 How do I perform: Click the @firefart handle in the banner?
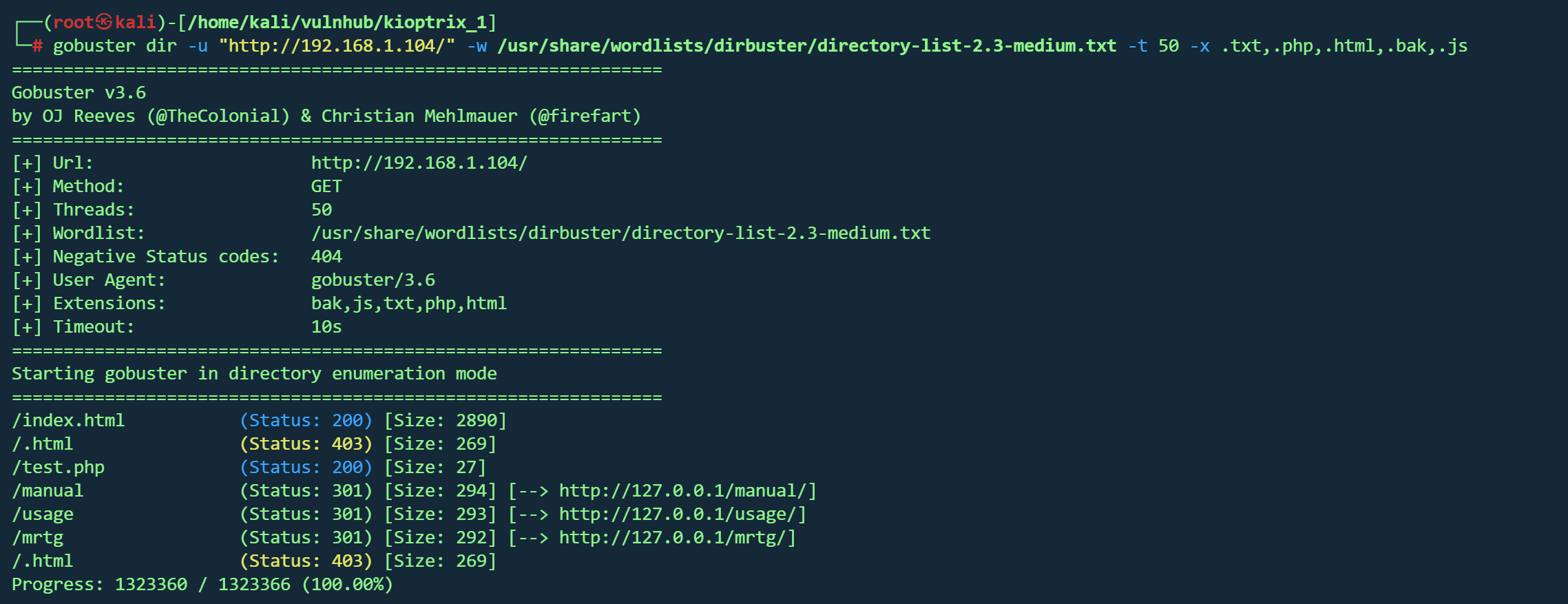[584, 116]
